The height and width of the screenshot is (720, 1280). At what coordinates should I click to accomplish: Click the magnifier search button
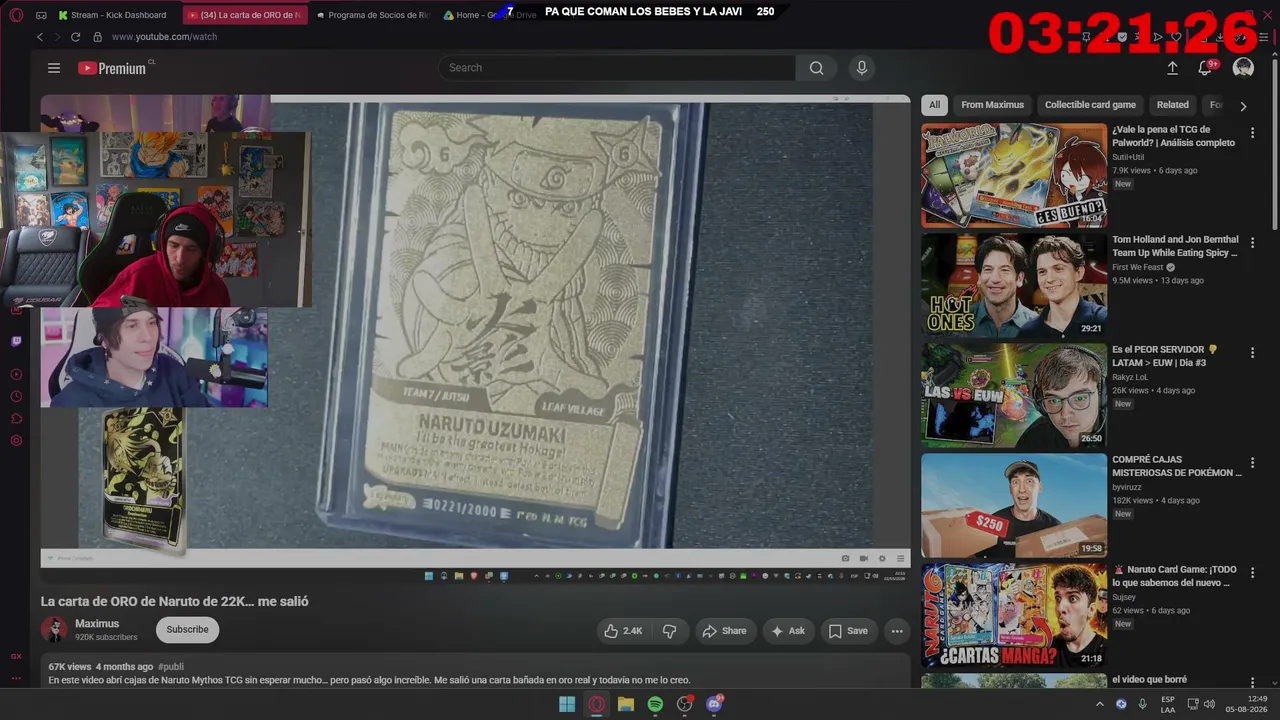[x=817, y=68]
